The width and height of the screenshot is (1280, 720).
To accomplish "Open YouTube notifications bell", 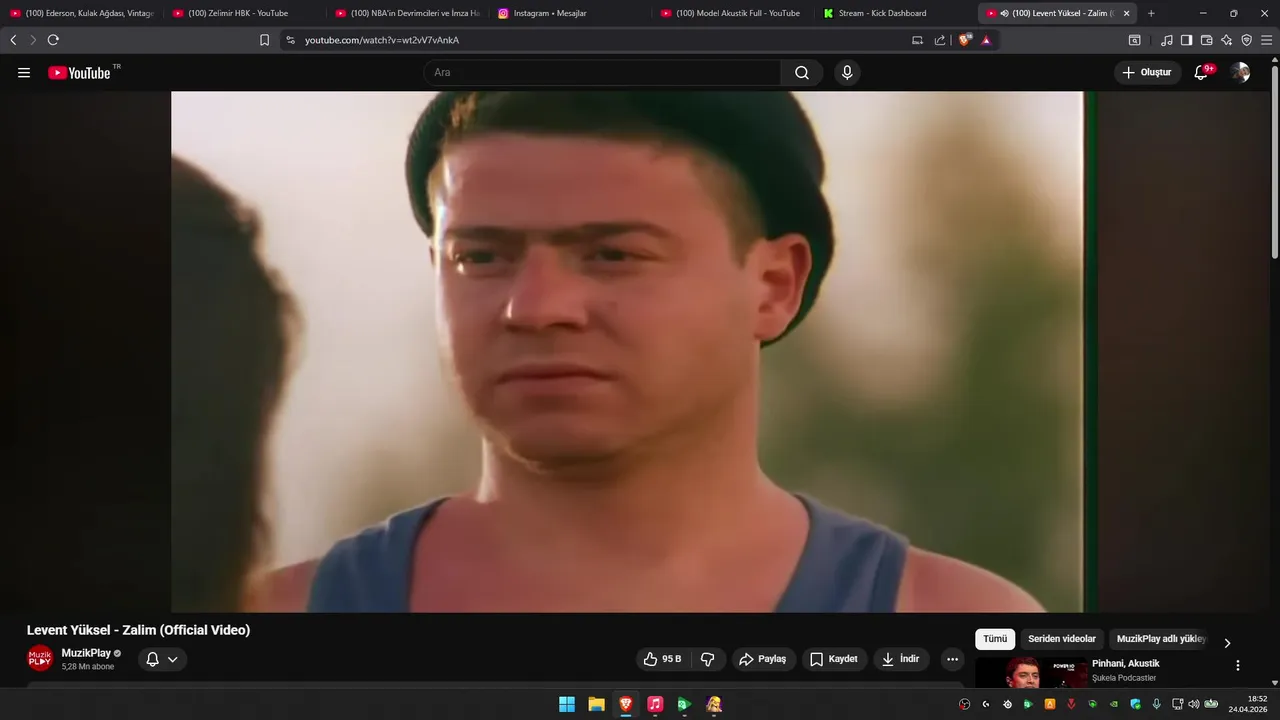I will 1201,72.
